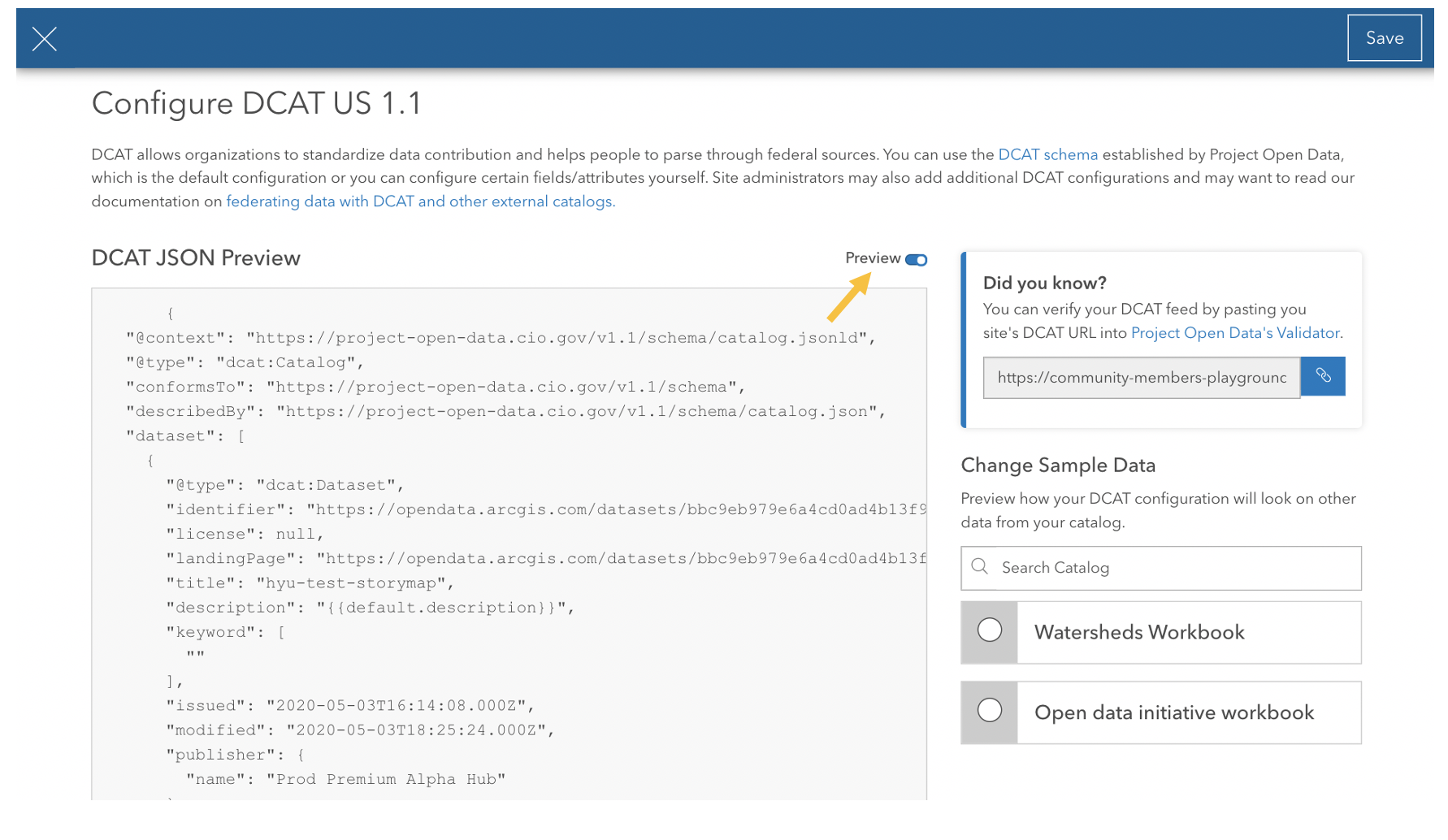
Task: Close the Configure DCAT panel with X
Action: pos(45,38)
